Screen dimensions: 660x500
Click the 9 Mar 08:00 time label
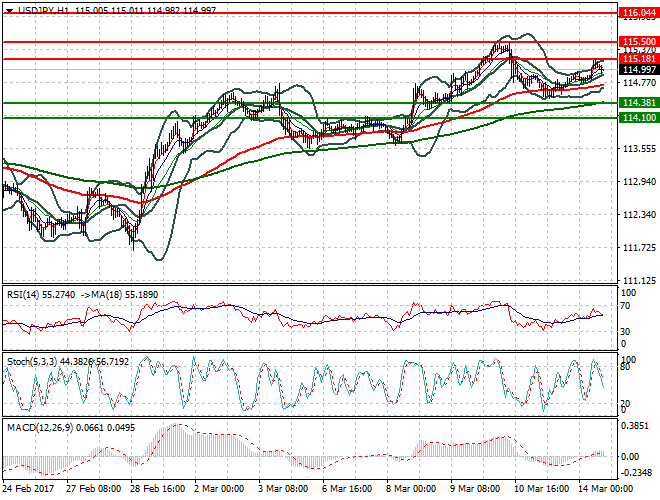[475, 489]
